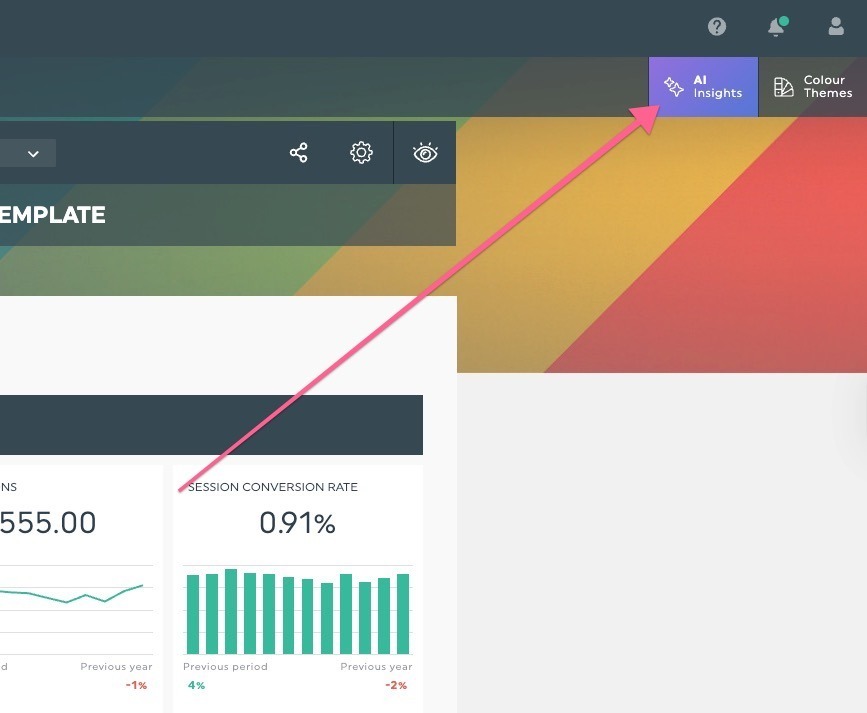The height and width of the screenshot is (713, 867).
Task: Click last bar in Session Conversion Rate chart
Action: pos(403,614)
